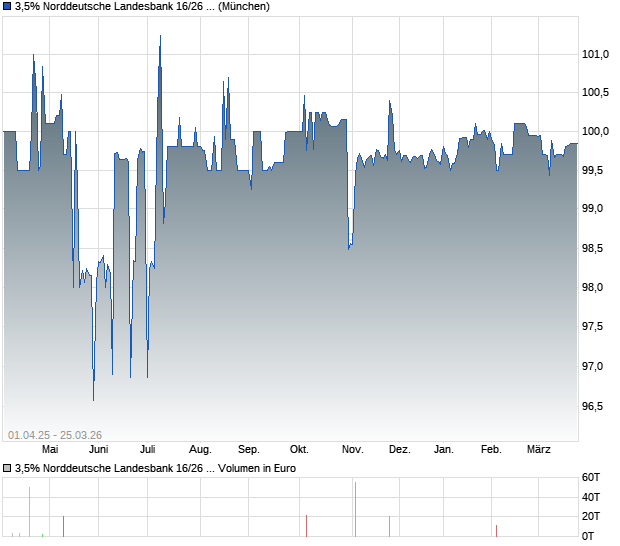The width and height of the screenshot is (620, 546).
Task: Click the '98,5' price axis label
Action: pos(592,248)
